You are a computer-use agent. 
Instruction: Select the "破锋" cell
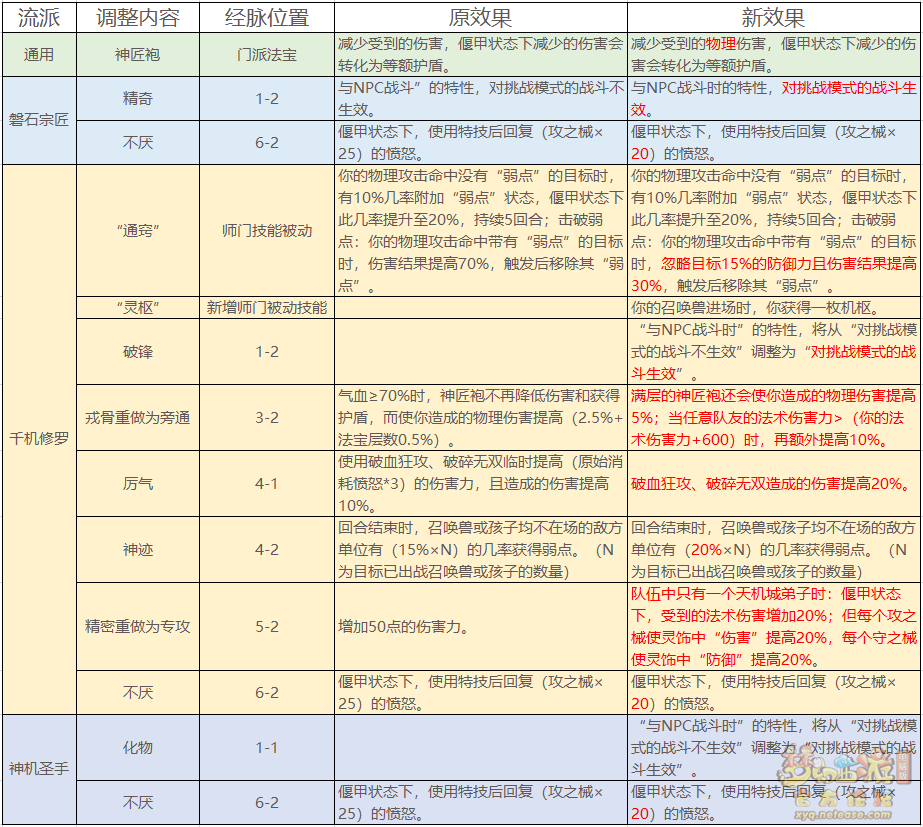pyautogui.click(x=138, y=351)
